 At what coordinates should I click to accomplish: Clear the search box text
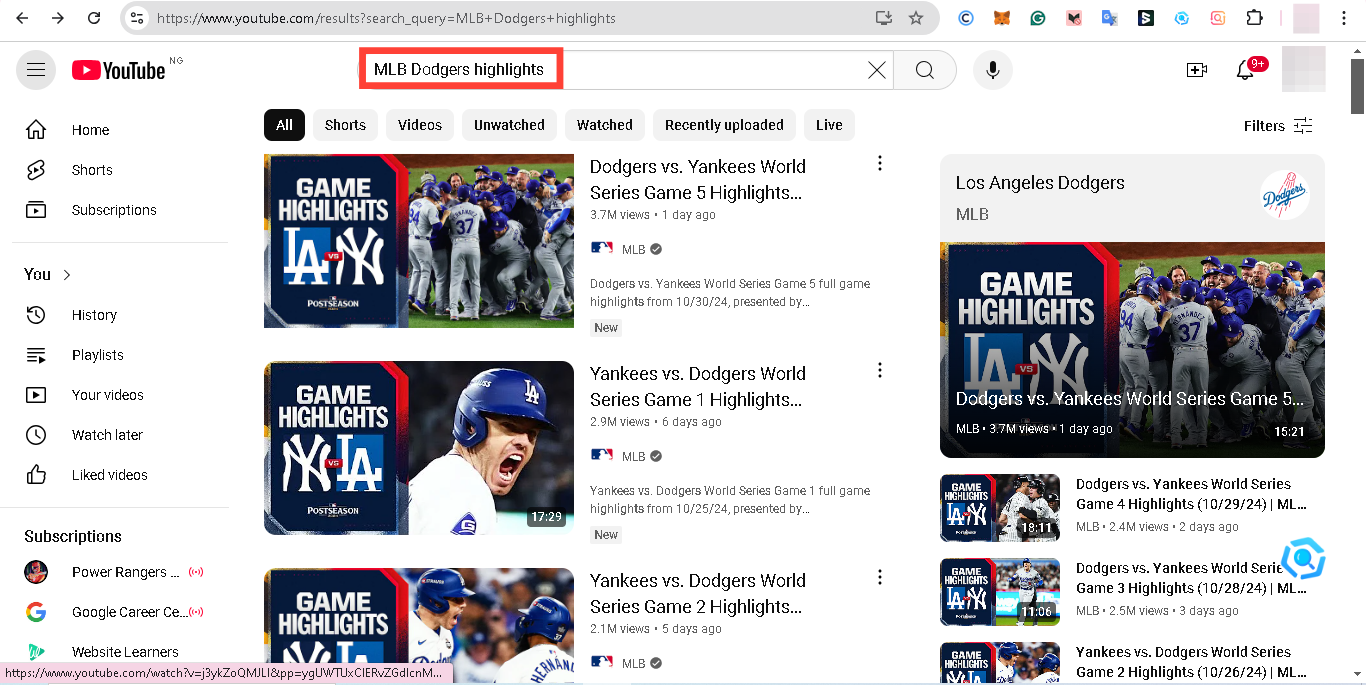[876, 70]
